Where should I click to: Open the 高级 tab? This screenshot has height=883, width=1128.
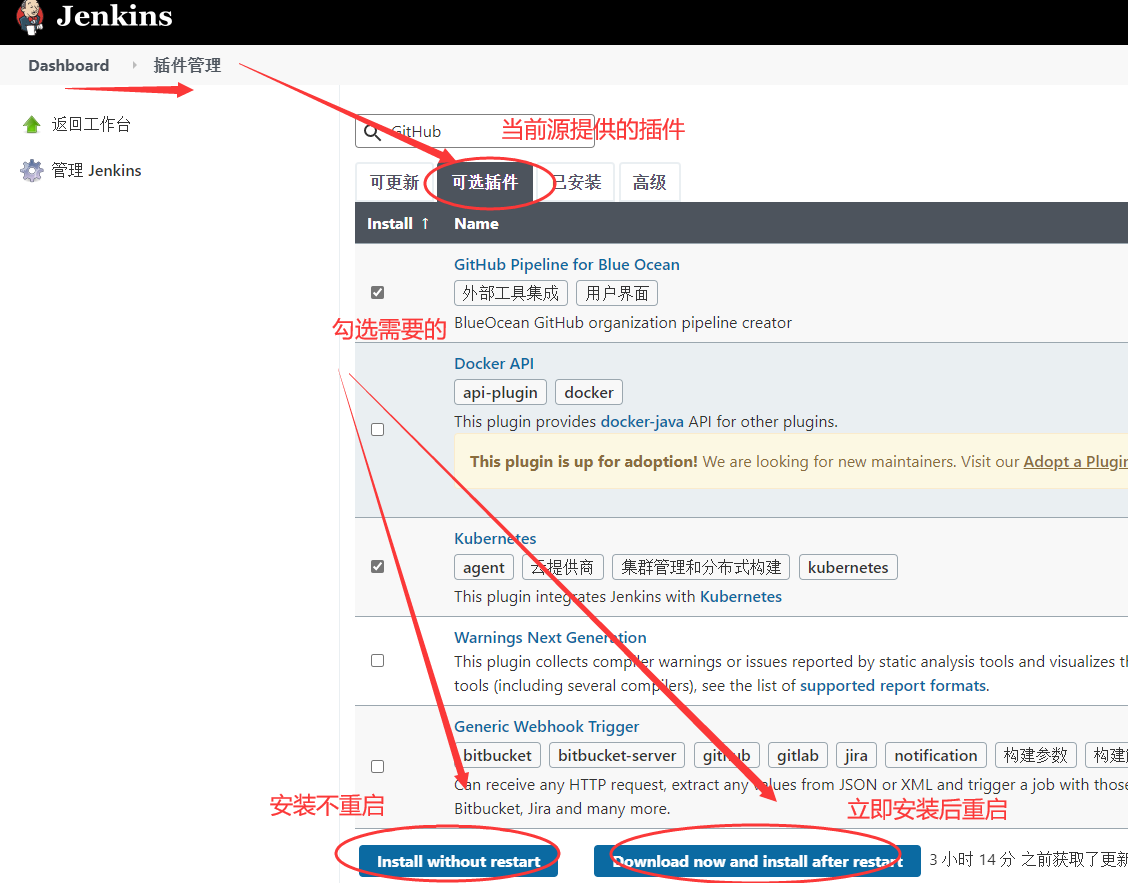(x=650, y=182)
